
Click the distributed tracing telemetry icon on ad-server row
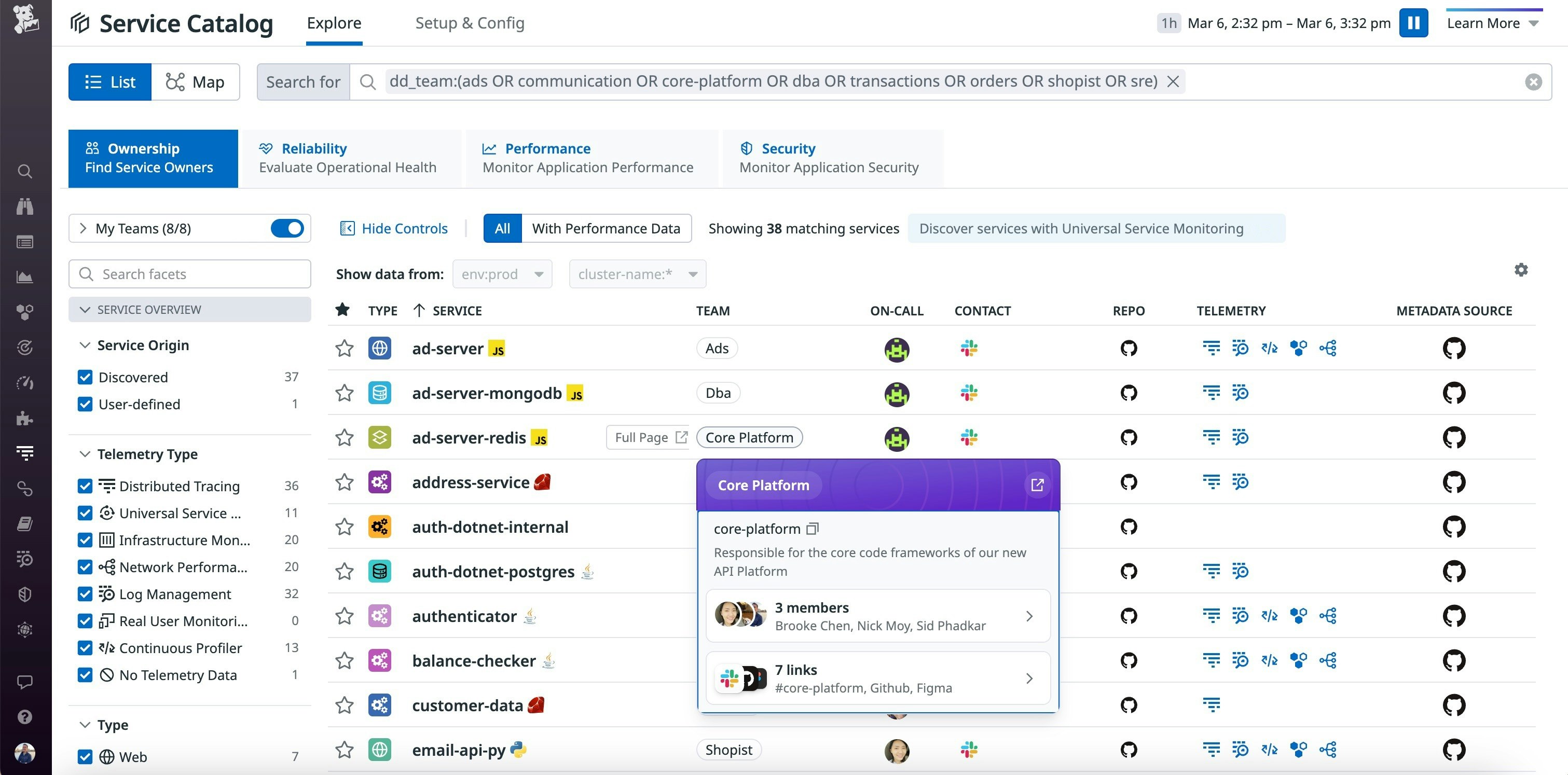tap(1212, 348)
